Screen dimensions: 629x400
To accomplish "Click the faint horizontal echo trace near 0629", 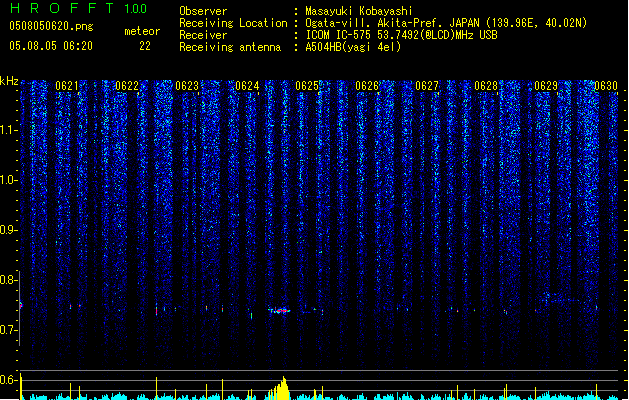I will click(x=562, y=299).
